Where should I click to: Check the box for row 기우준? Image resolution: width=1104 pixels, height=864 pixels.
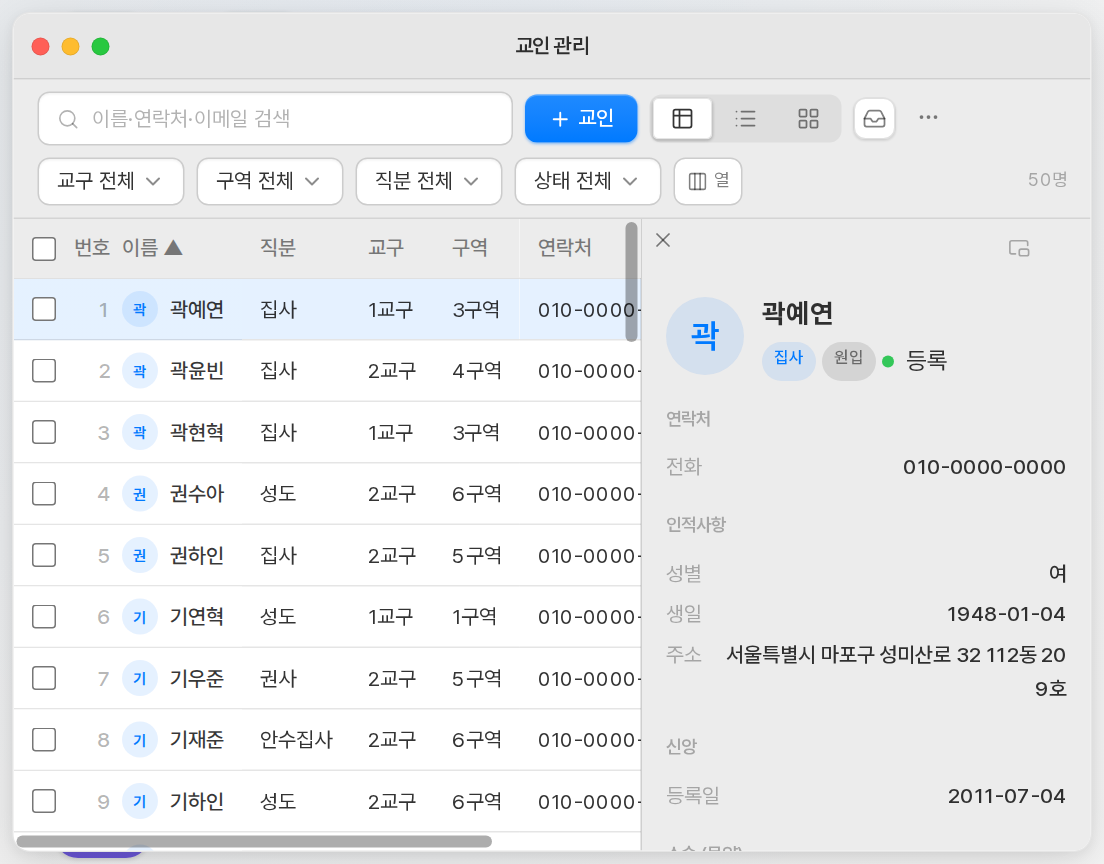pos(44,679)
